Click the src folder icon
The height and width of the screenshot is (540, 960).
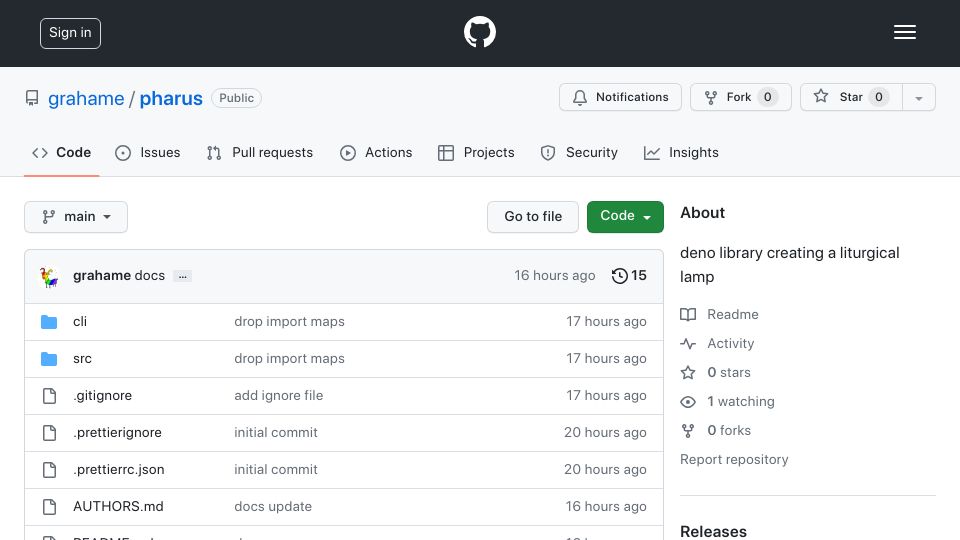pos(49,359)
